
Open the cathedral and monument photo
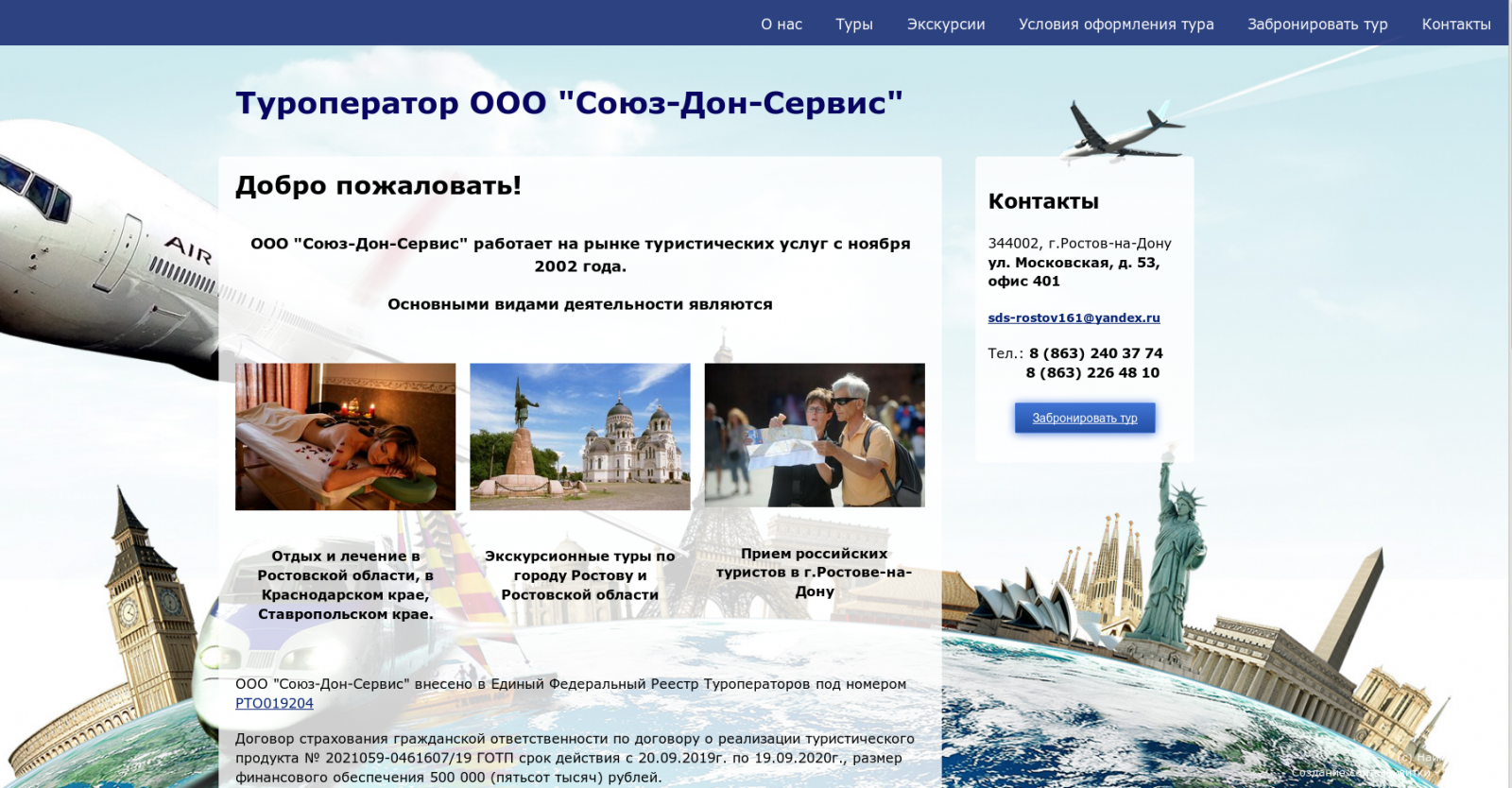point(580,437)
